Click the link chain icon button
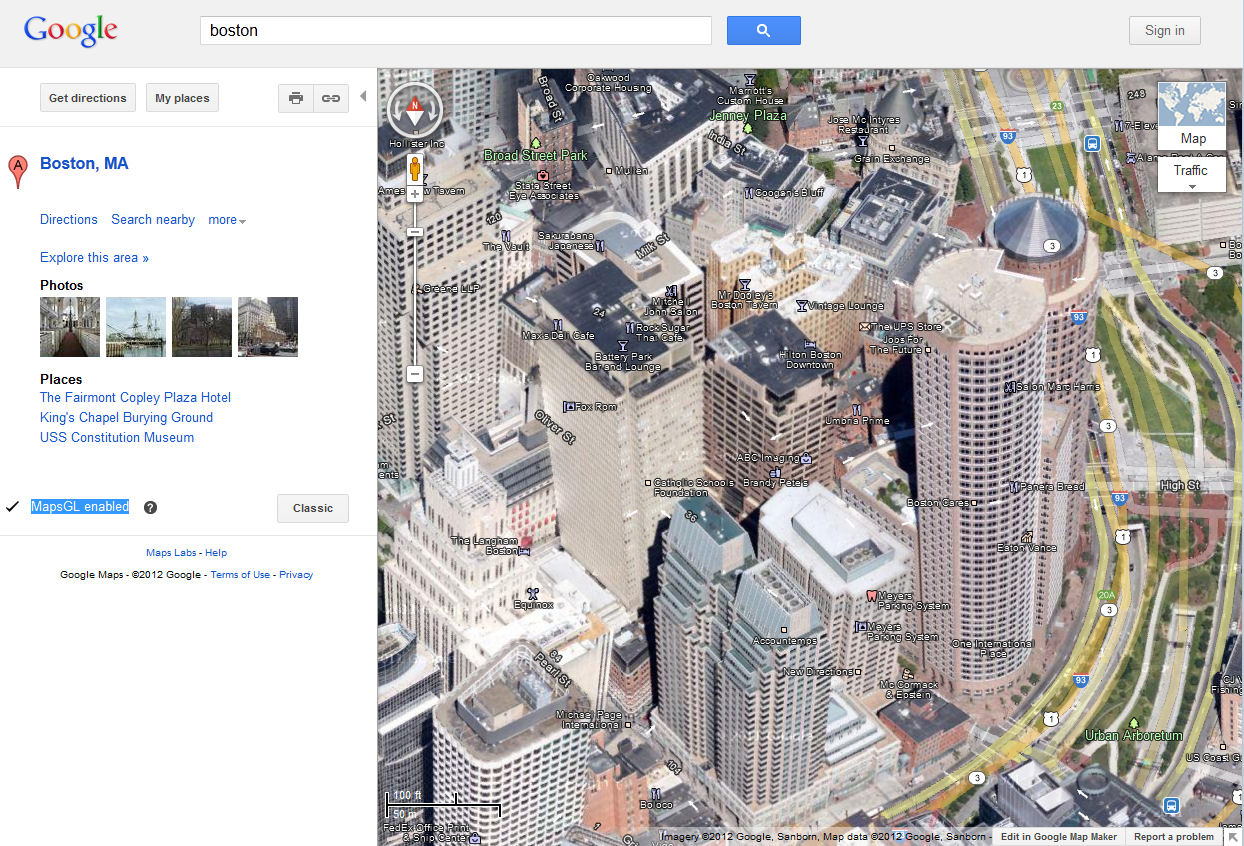 click(331, 98)
